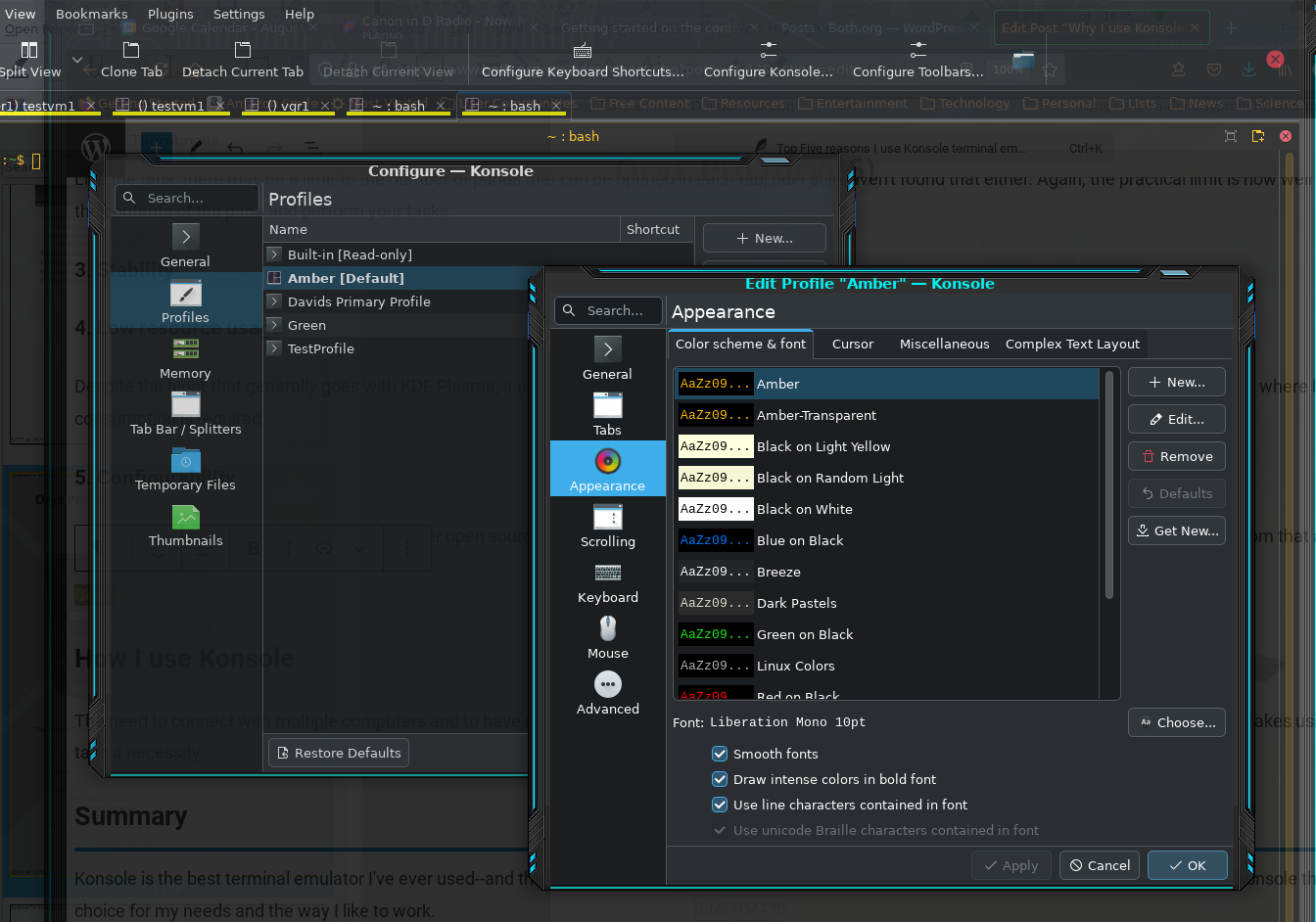Open the Plugins menu
Screen dimensions: 1316x922
(x=170, y=14)
